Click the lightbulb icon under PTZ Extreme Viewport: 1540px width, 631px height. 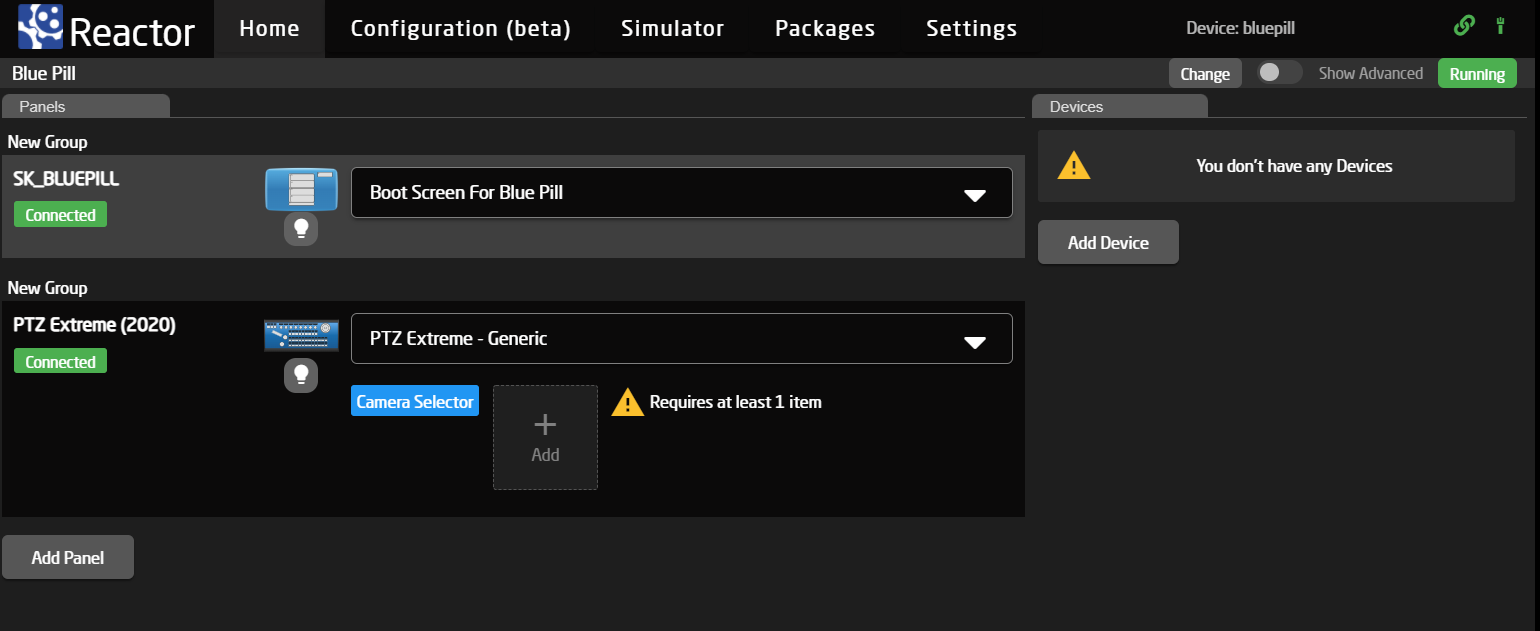pos(301,375)
